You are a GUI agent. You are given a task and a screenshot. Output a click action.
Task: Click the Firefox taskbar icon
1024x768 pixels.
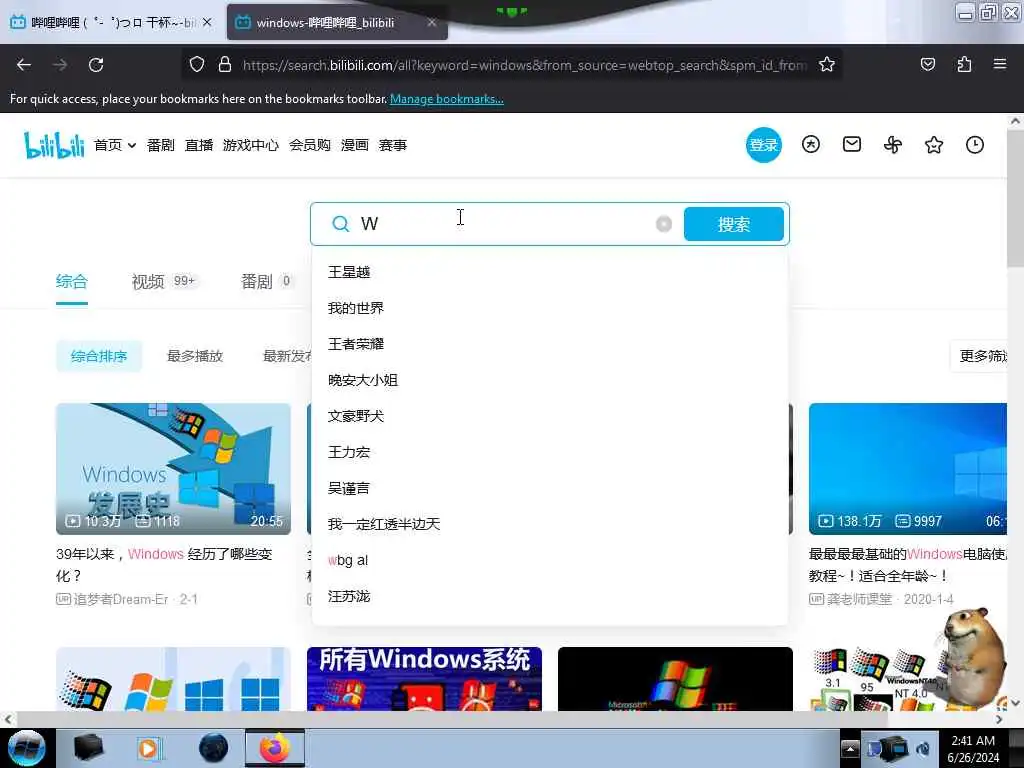point(275,748)
